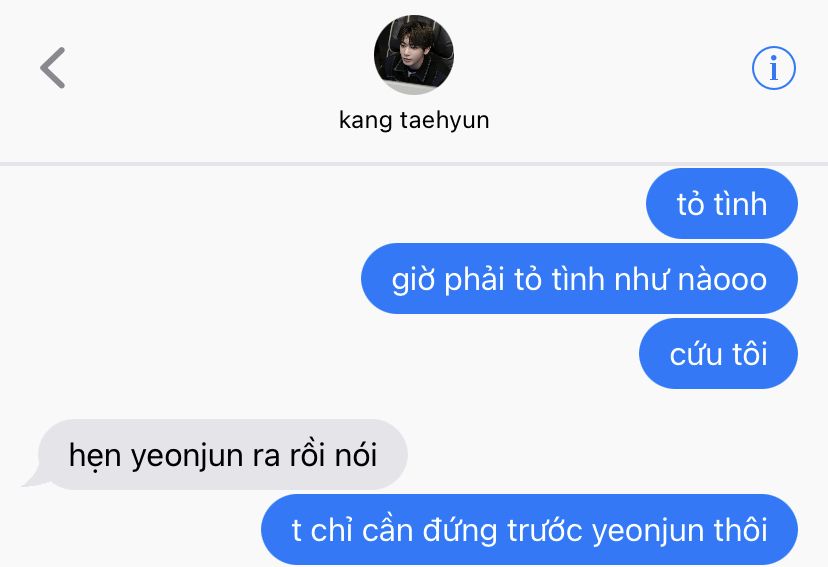This screenshot has height=567, width=828.
Task: Click the word 'taehyun' in the header name
Action: (445, 121)
